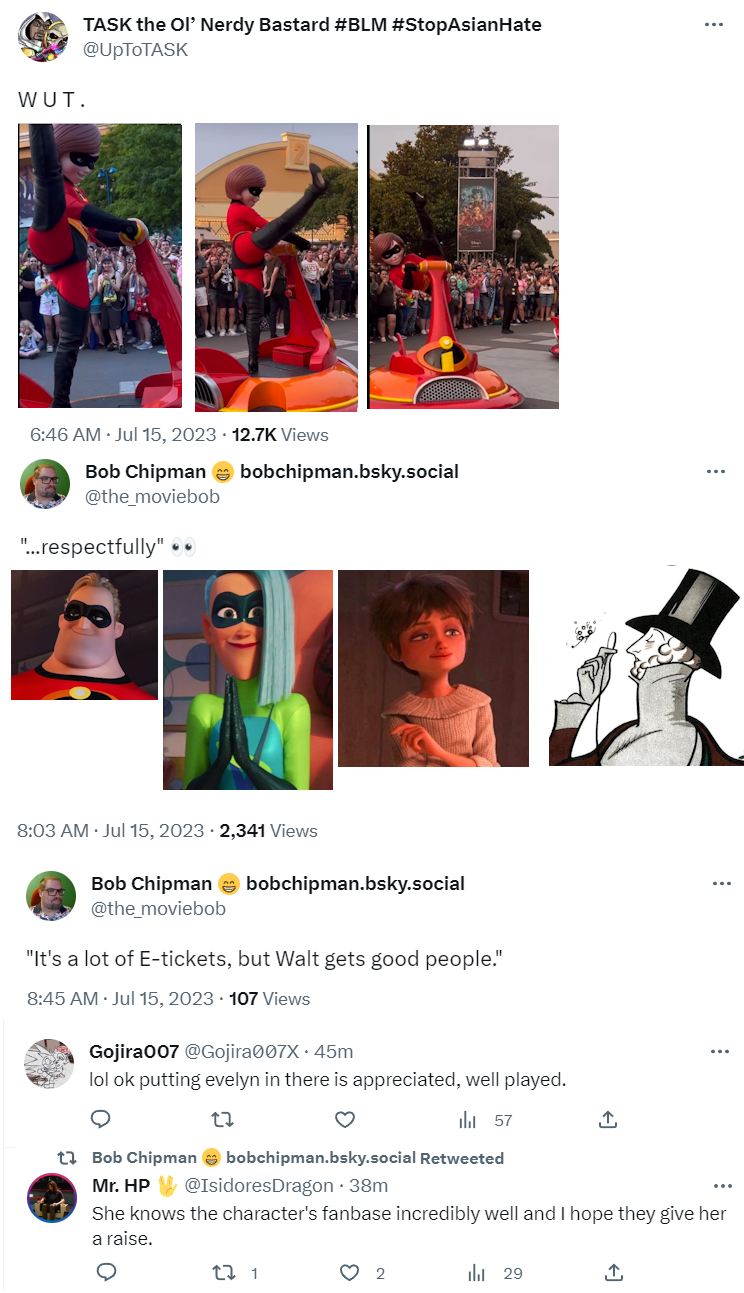Open more options on the E-tickets tweet

coord(721,884)
